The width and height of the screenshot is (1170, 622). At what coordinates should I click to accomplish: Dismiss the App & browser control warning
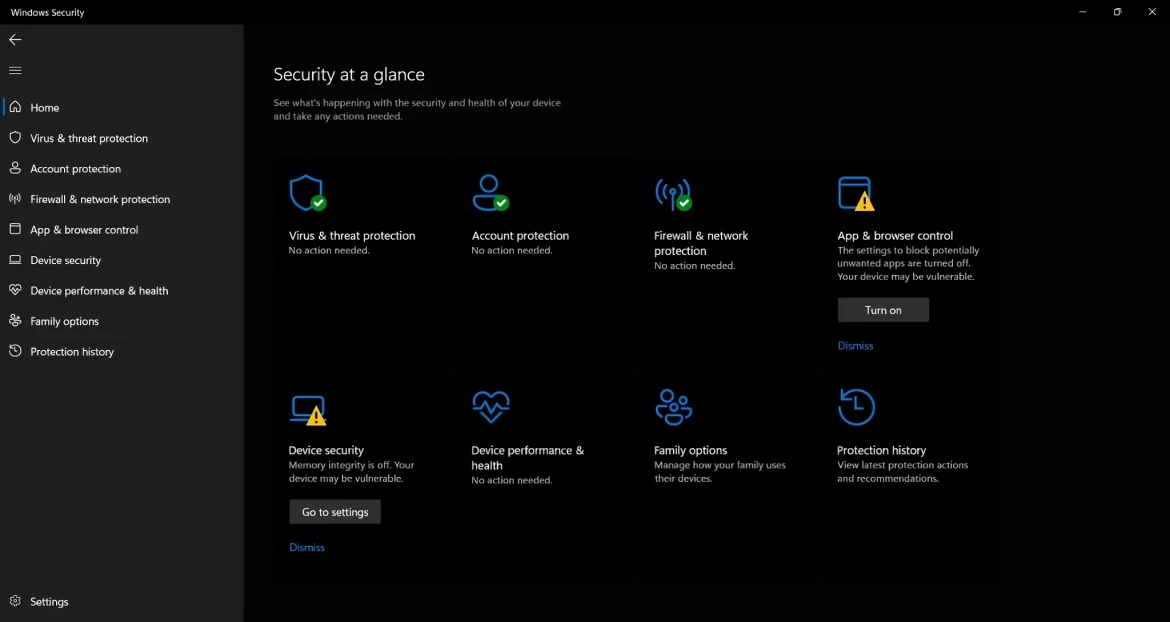(x=855, y=345)
